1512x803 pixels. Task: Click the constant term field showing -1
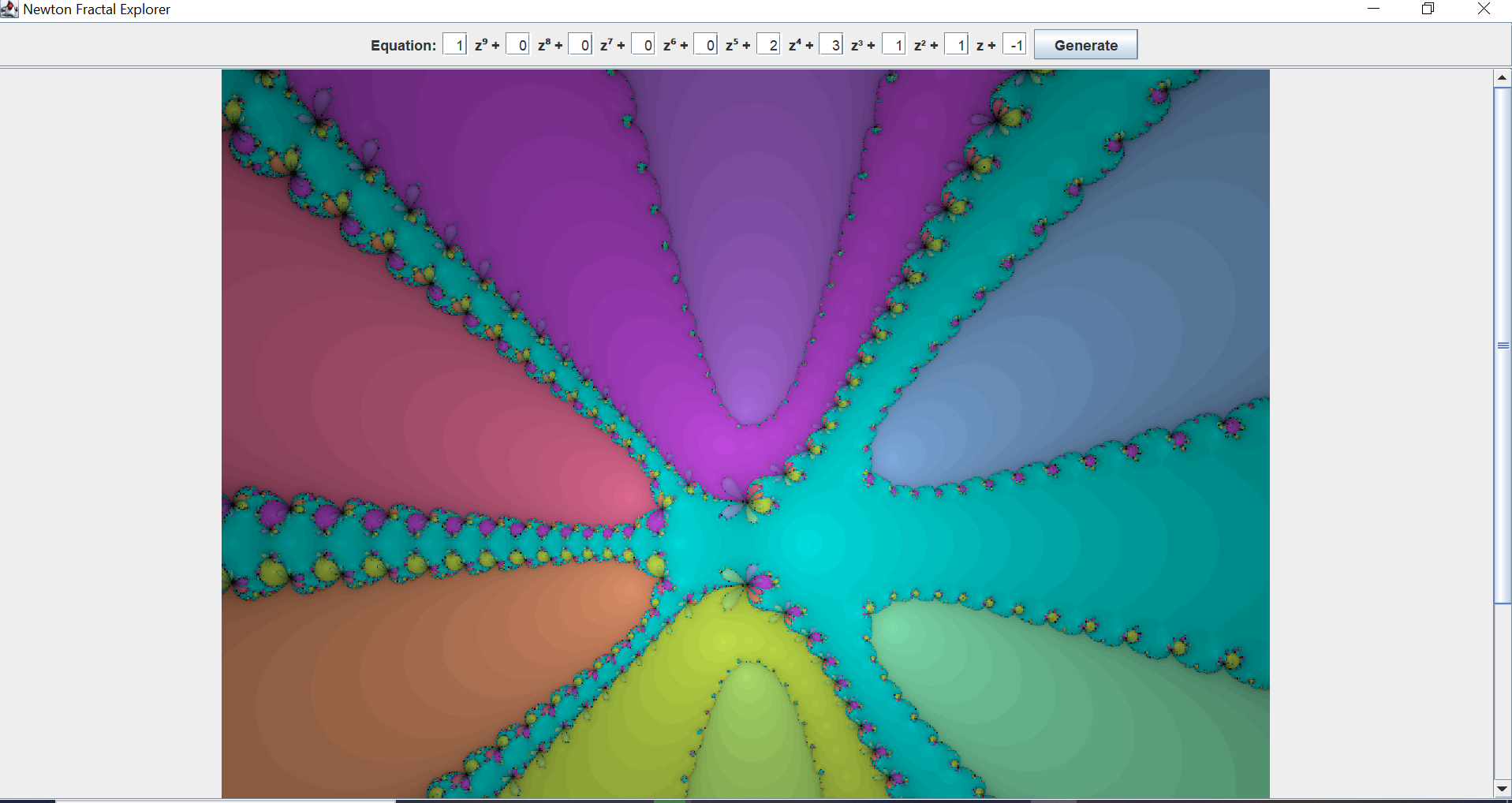tap(1014, 44)
